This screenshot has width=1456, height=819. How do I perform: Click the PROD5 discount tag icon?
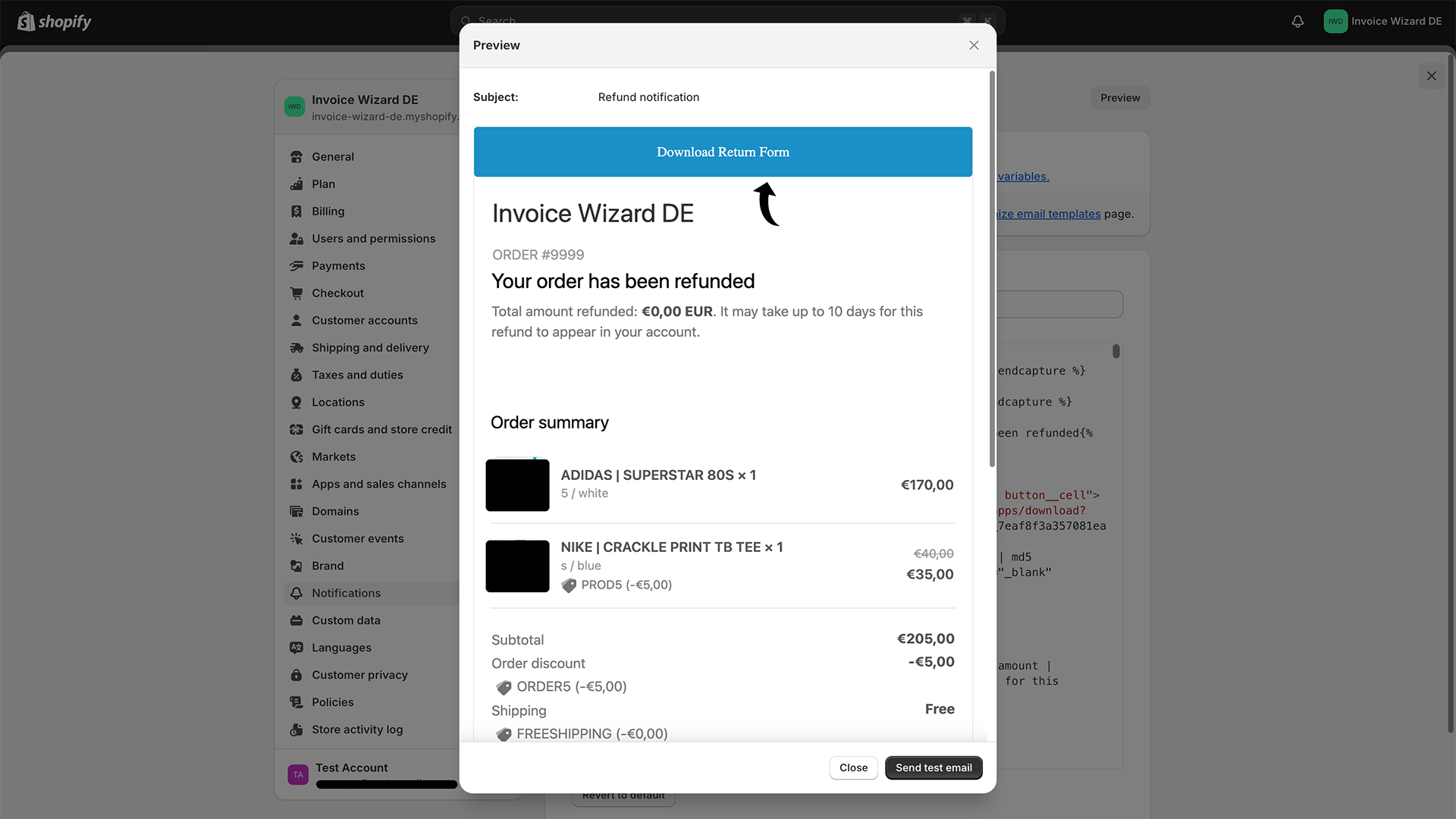pos(569,585)
